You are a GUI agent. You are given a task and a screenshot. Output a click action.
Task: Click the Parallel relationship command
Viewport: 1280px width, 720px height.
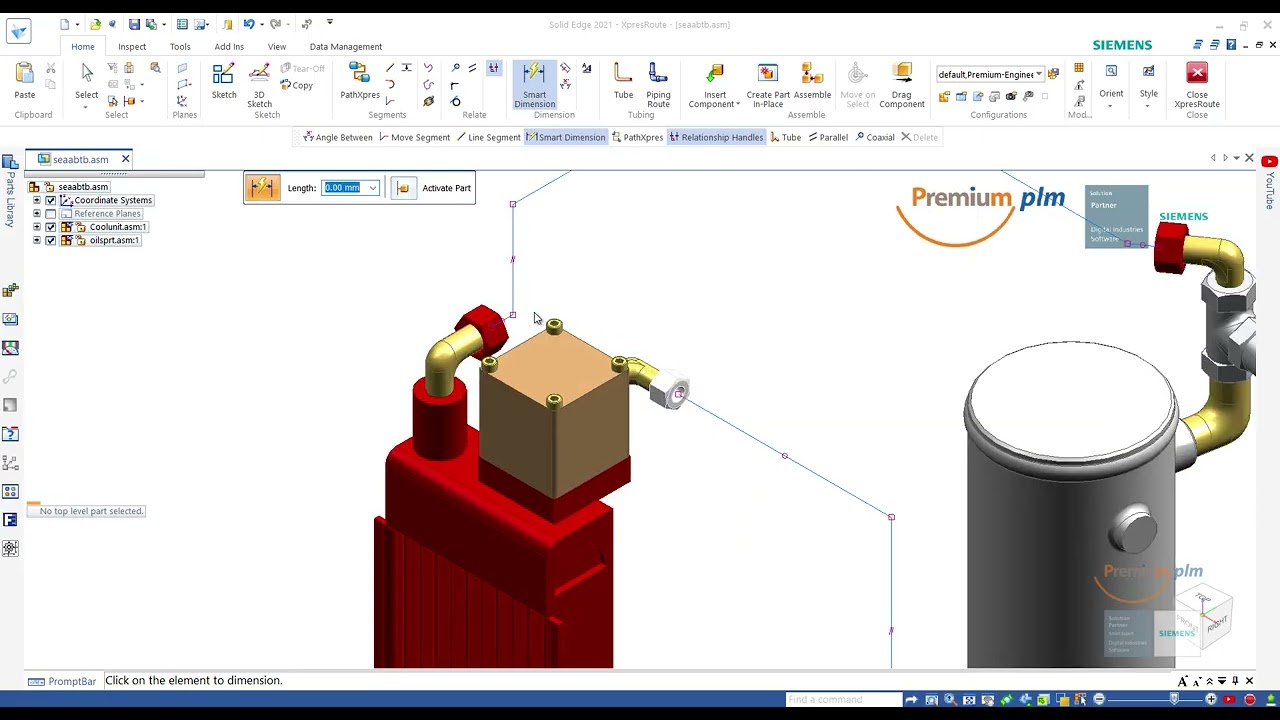[827, 137]
